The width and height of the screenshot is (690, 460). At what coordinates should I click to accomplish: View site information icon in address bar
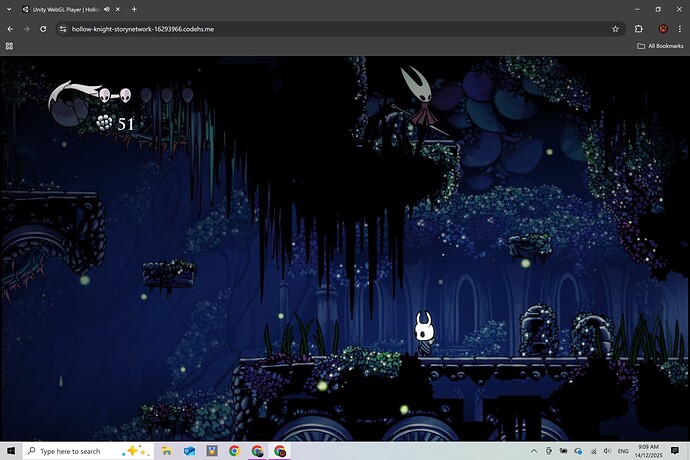[63, 29]
